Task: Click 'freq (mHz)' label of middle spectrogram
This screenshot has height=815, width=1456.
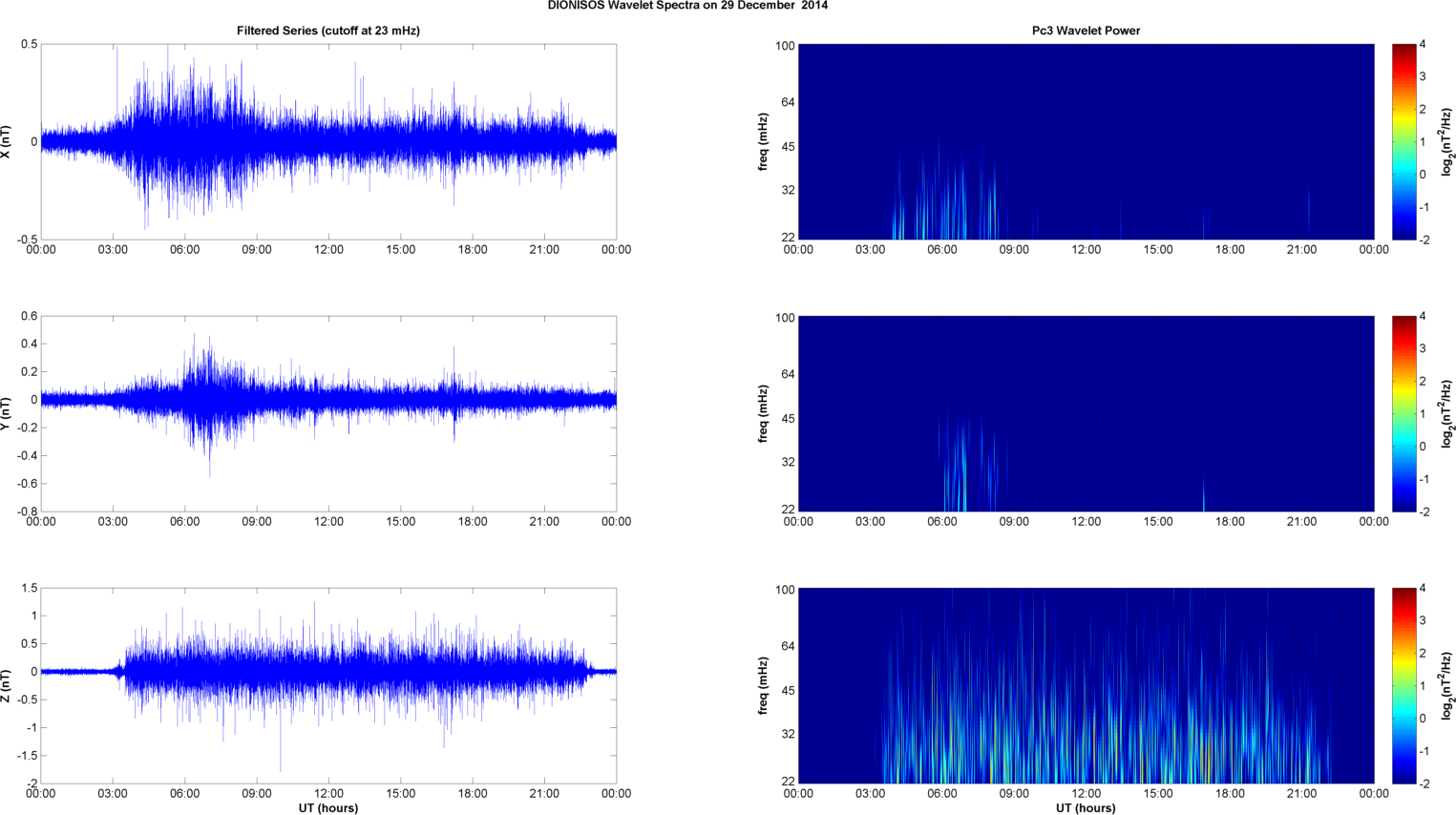Action: 763,413
